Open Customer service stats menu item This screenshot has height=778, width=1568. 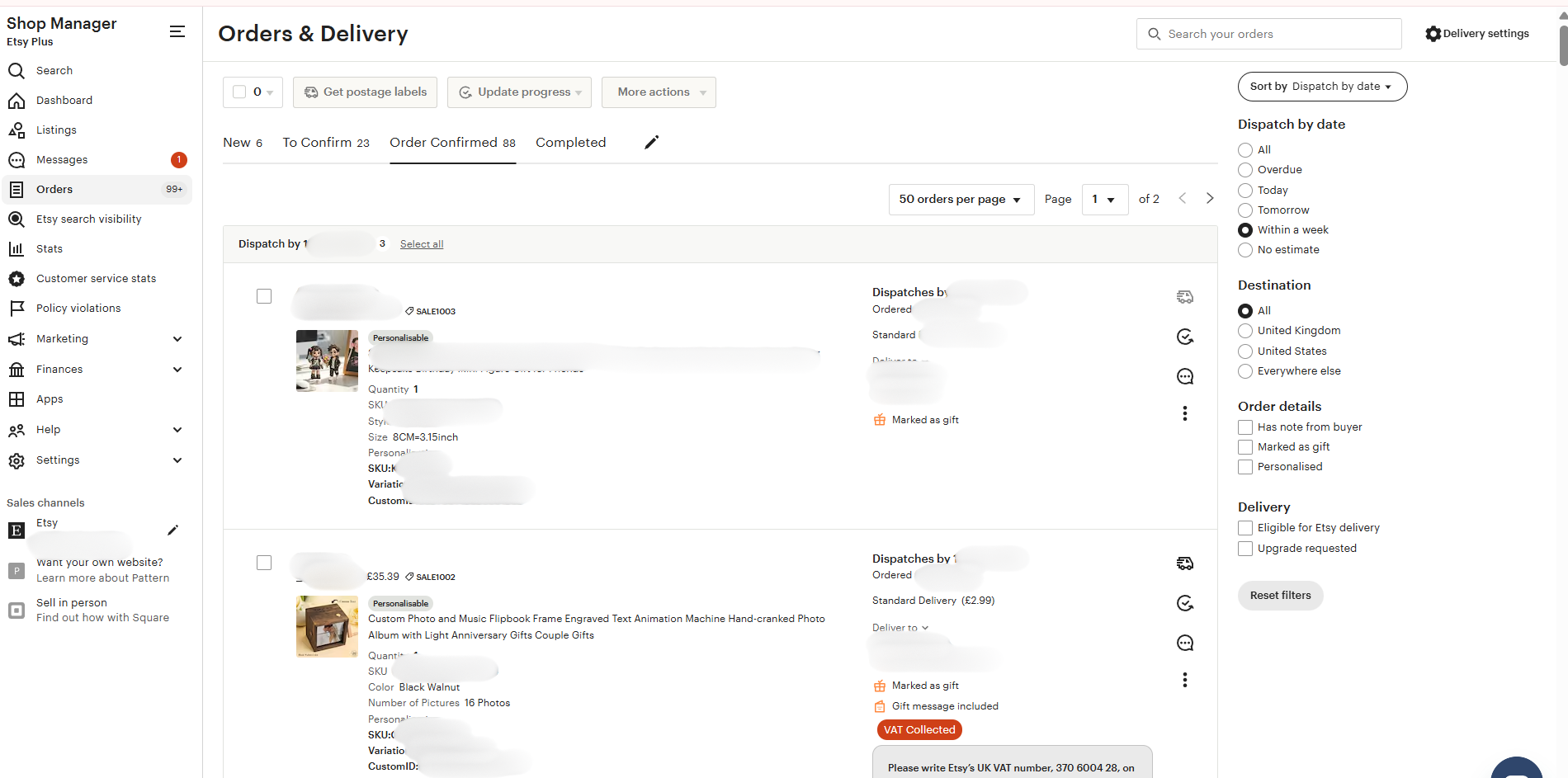click(x=97, y=279)
